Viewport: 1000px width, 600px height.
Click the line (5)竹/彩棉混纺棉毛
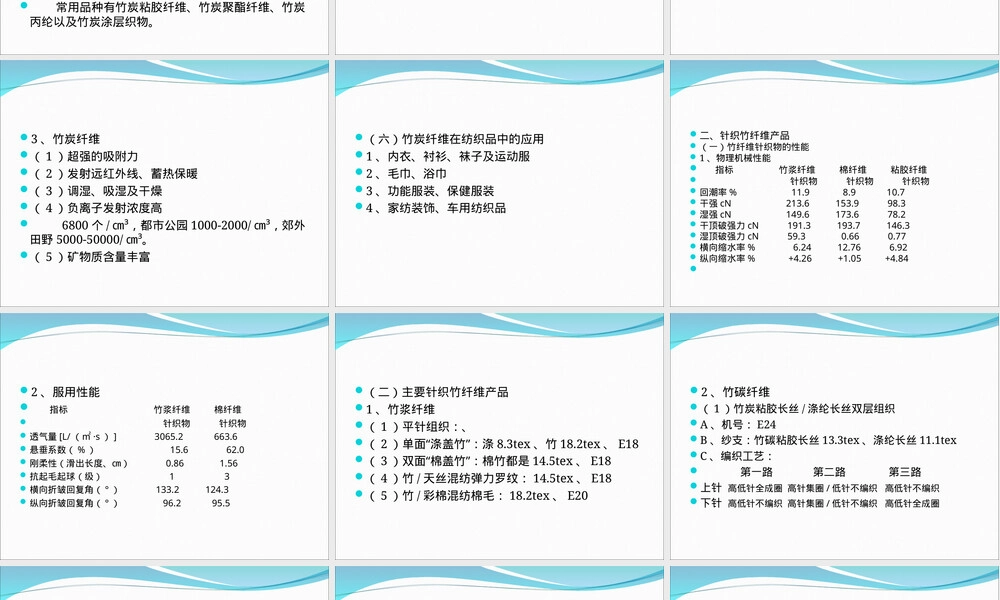pyautogui.click(x=478, y=495)
